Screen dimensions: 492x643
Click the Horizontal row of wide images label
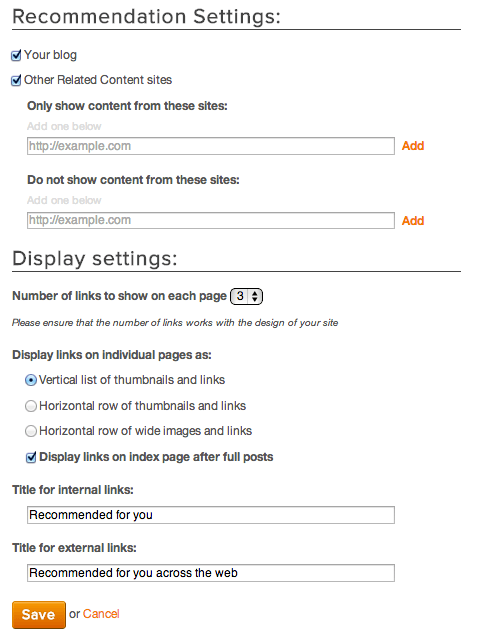pyautogui.click(x=146, y=431)
